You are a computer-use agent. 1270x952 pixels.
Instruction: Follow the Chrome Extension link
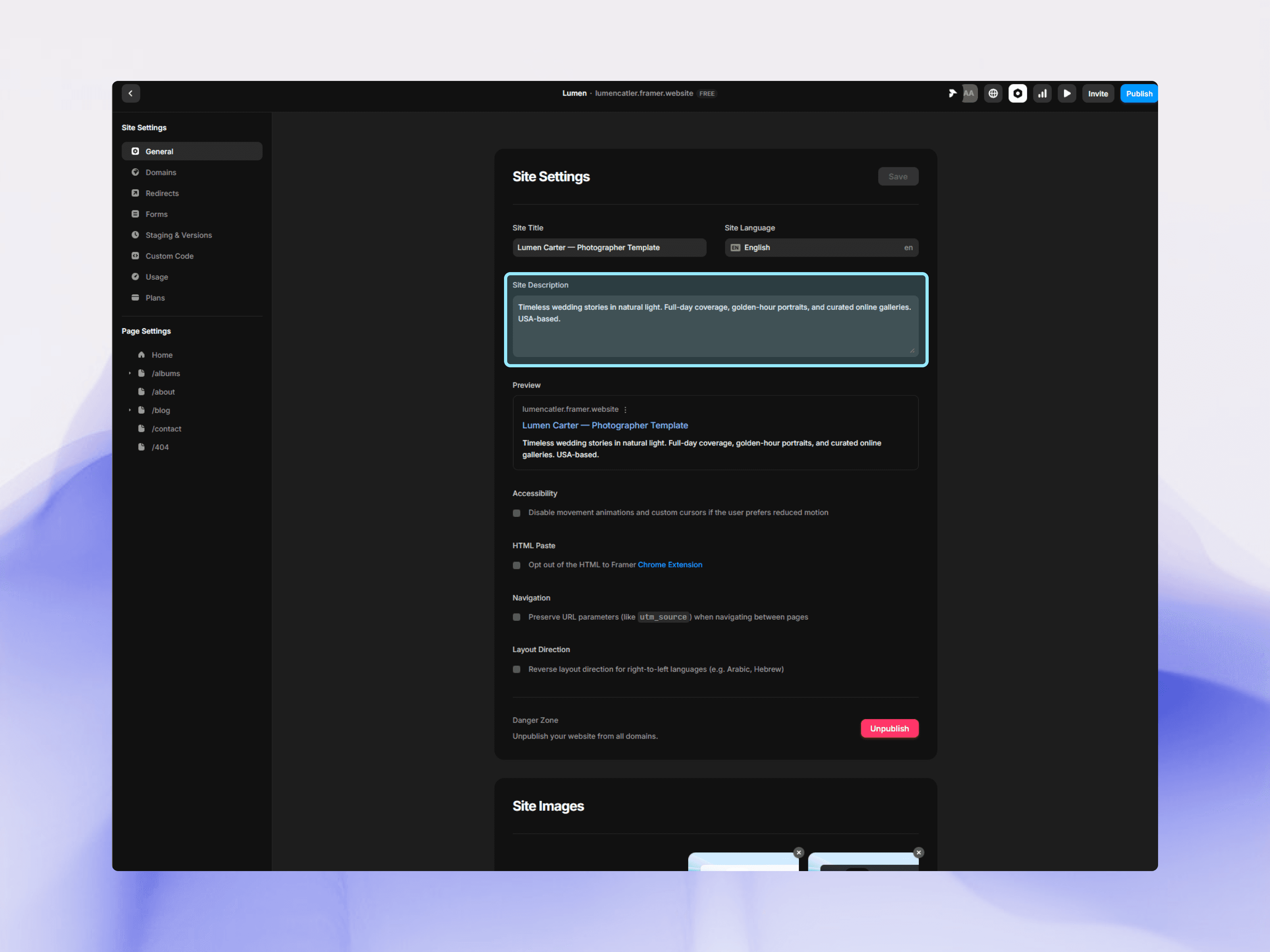coord(670,565)
